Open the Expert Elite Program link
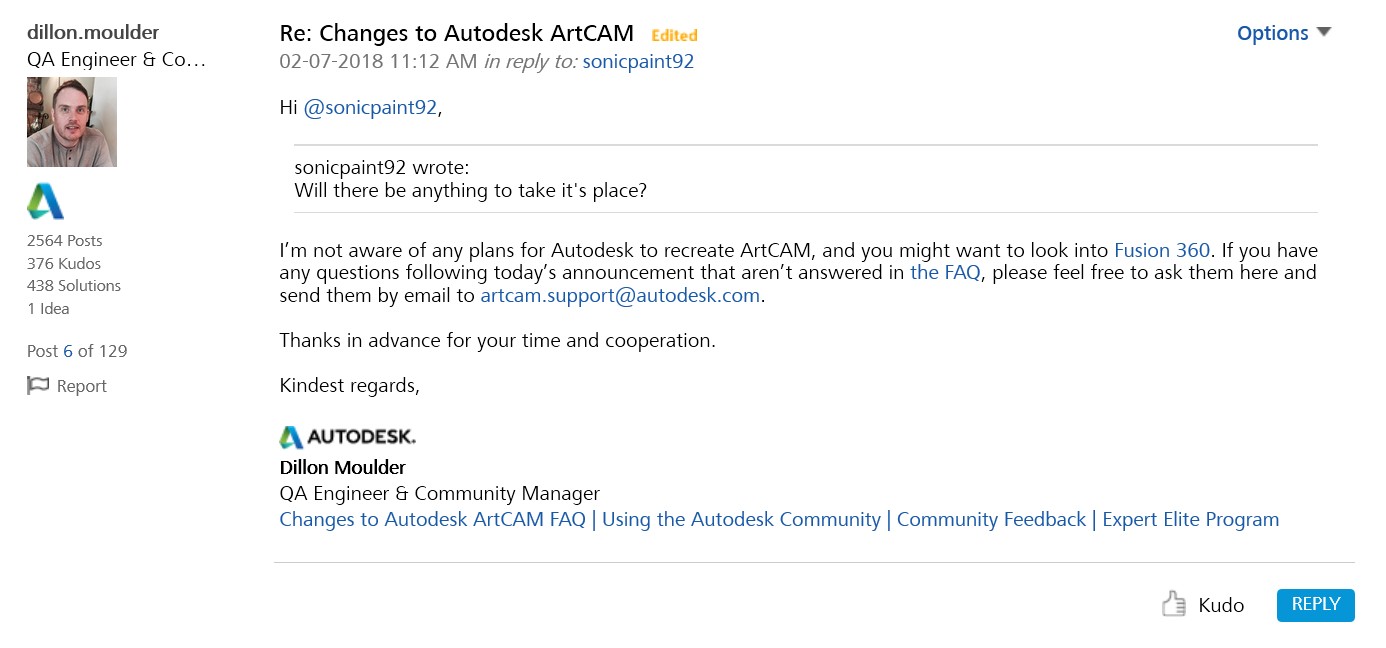The height and width of the screenshot is (648, 1386). click(x=1190, y=520)
